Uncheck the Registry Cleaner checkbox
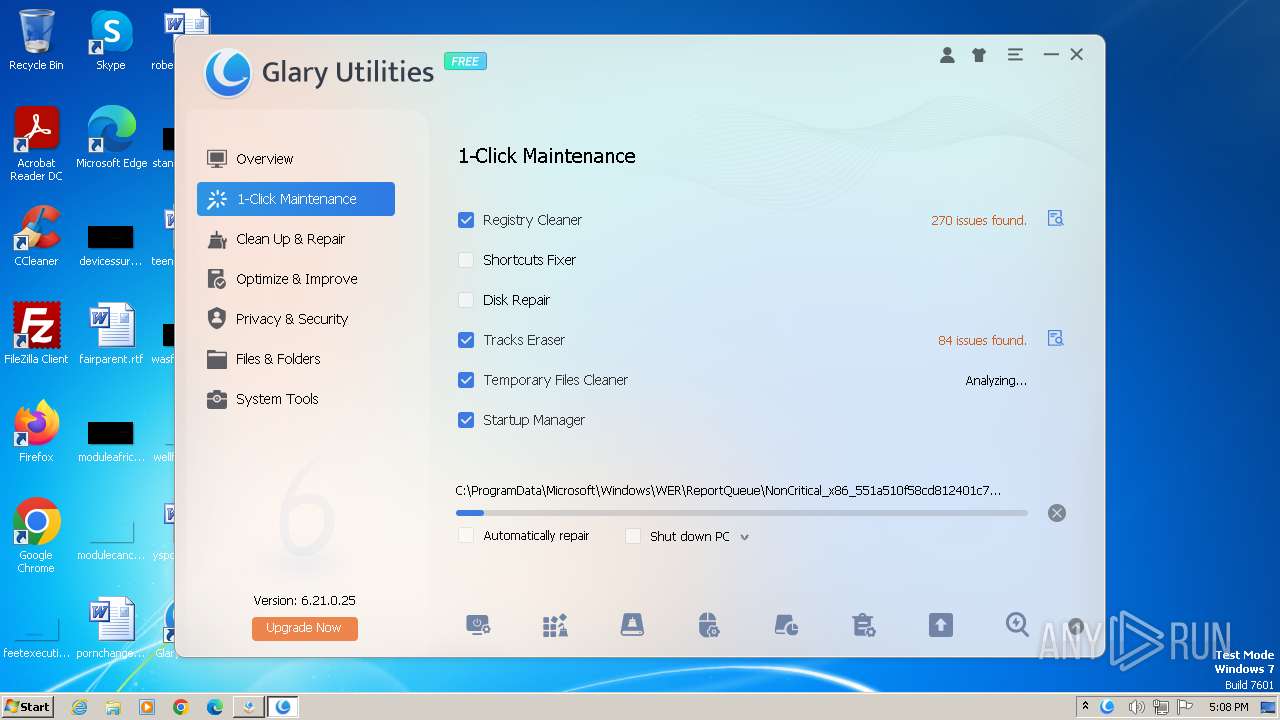The height and width of the screenshot is (720, 1280). 466,220
